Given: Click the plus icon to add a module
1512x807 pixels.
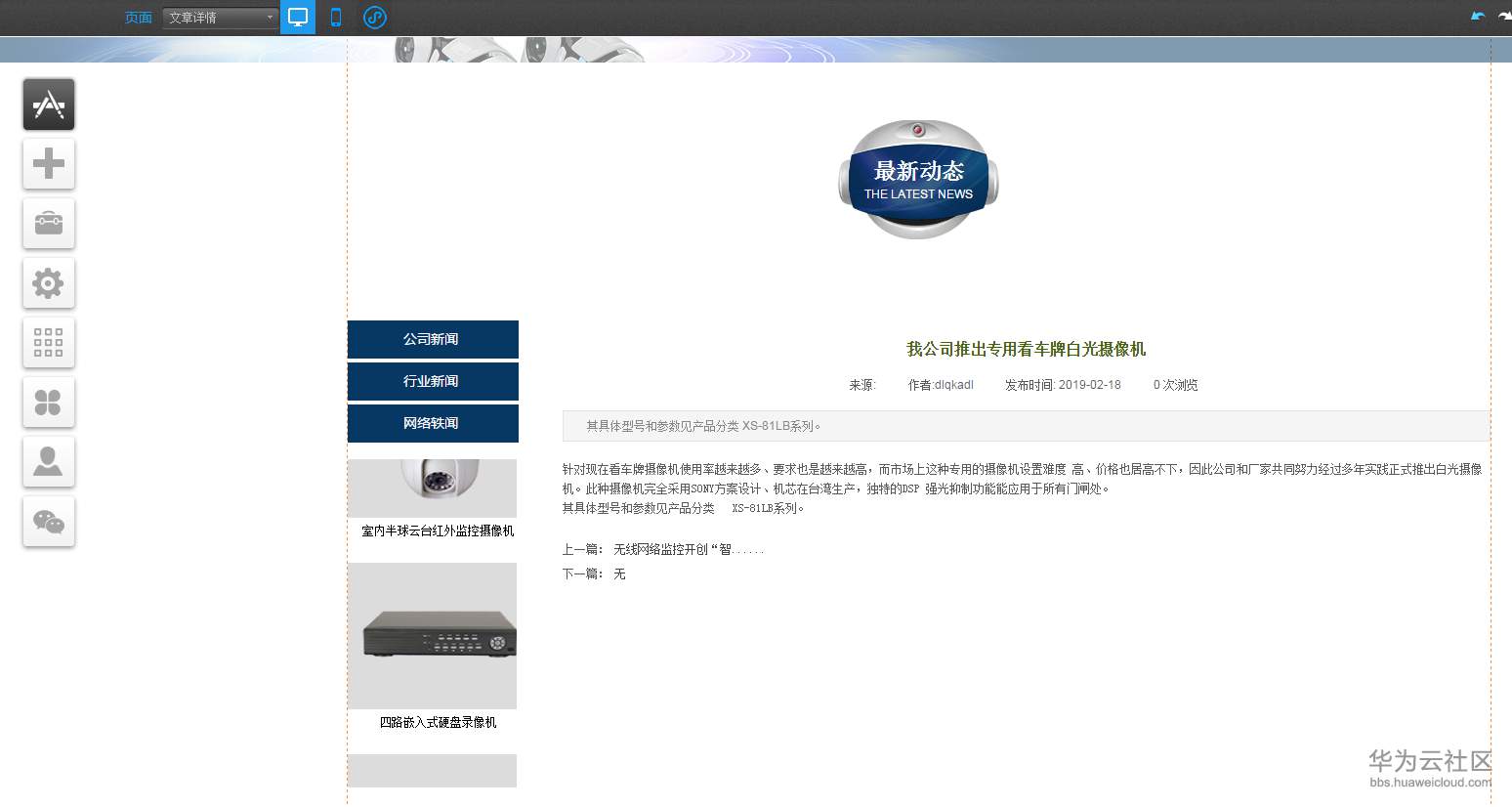Looking at the screenshot, I should click(48, 164).
